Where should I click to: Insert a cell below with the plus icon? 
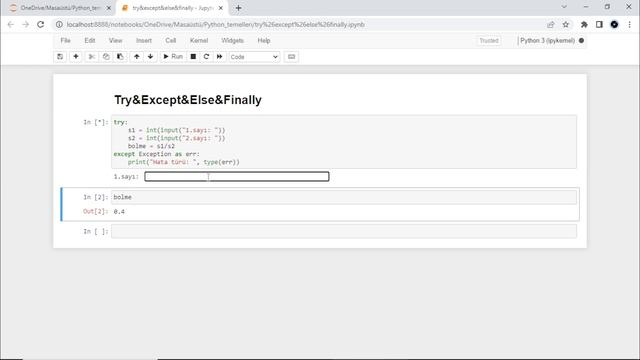tap(76, 57)
